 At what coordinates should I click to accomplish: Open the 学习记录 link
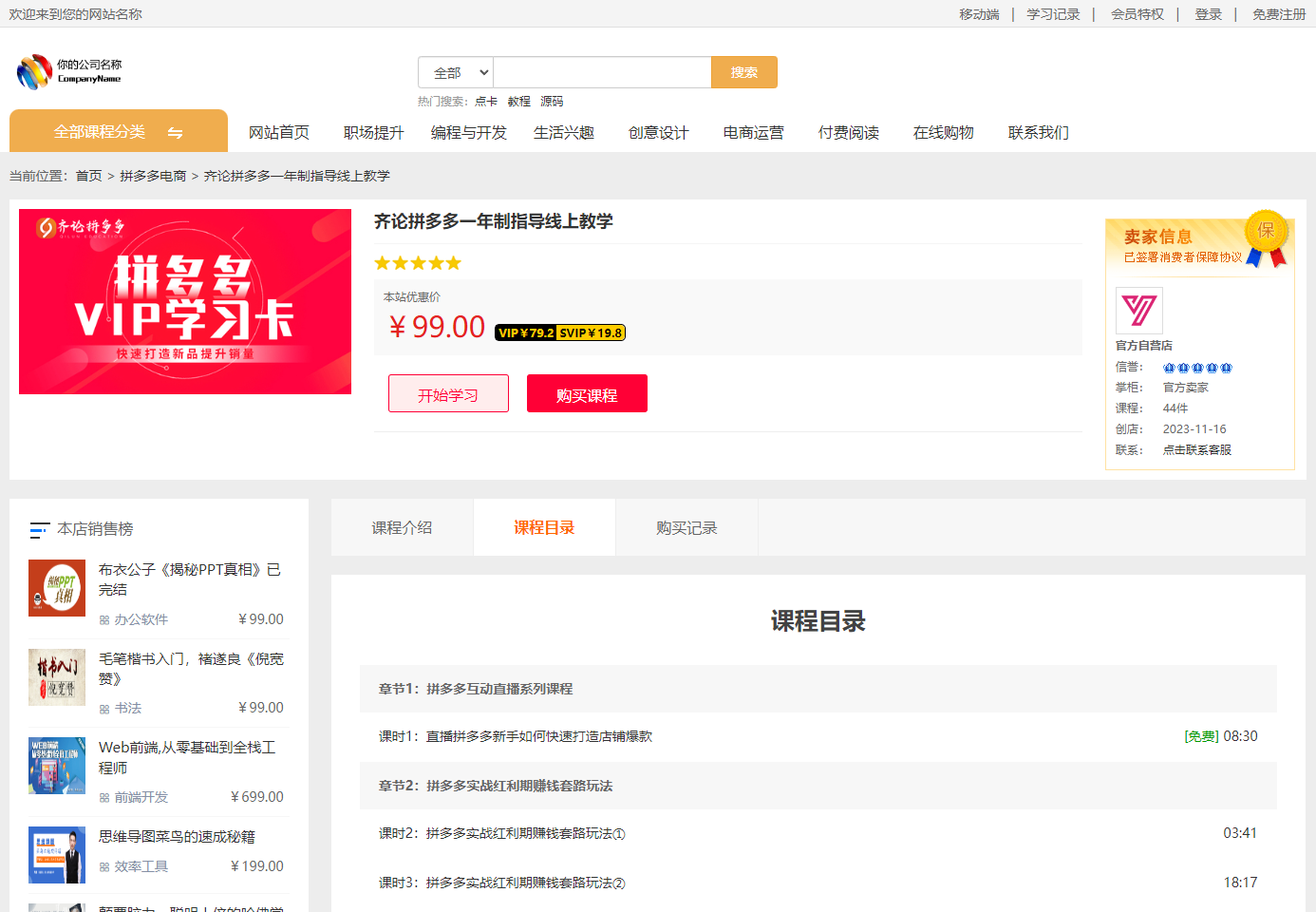coord(1053,14)
